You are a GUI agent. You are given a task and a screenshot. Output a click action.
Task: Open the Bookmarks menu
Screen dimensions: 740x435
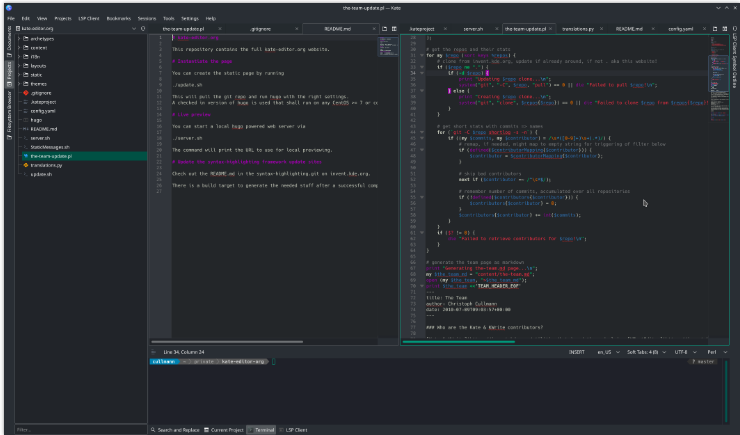(118, 18)
